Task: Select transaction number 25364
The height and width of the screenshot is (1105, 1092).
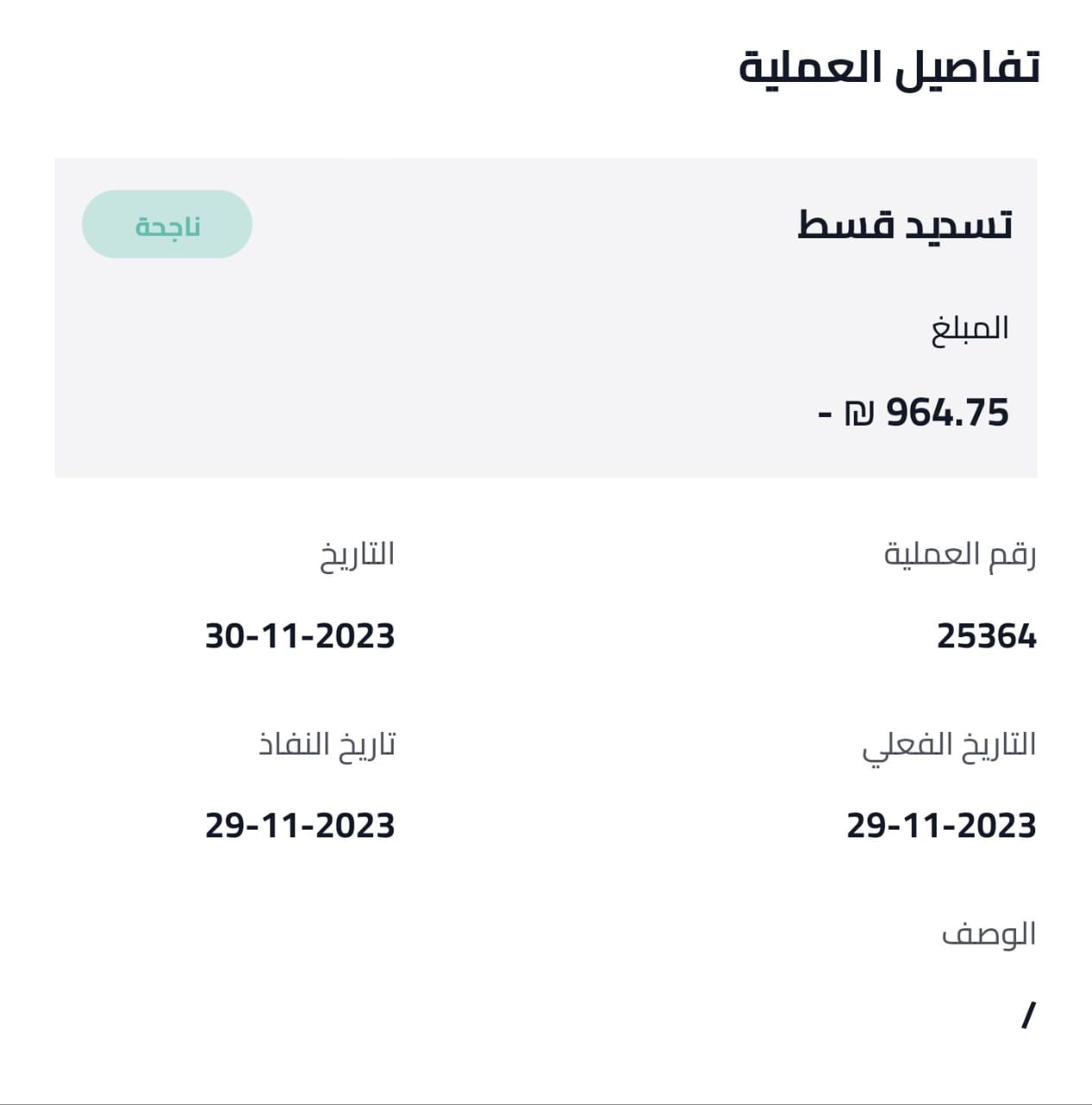Action: pyautogui.click(x=986, y=637)
